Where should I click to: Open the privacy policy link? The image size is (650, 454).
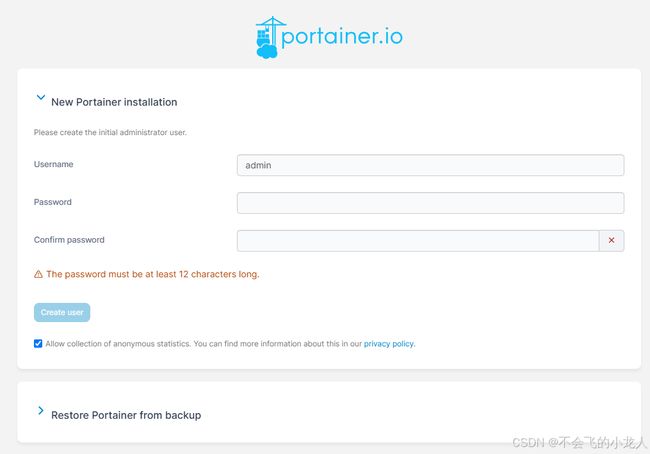(389, 344)
